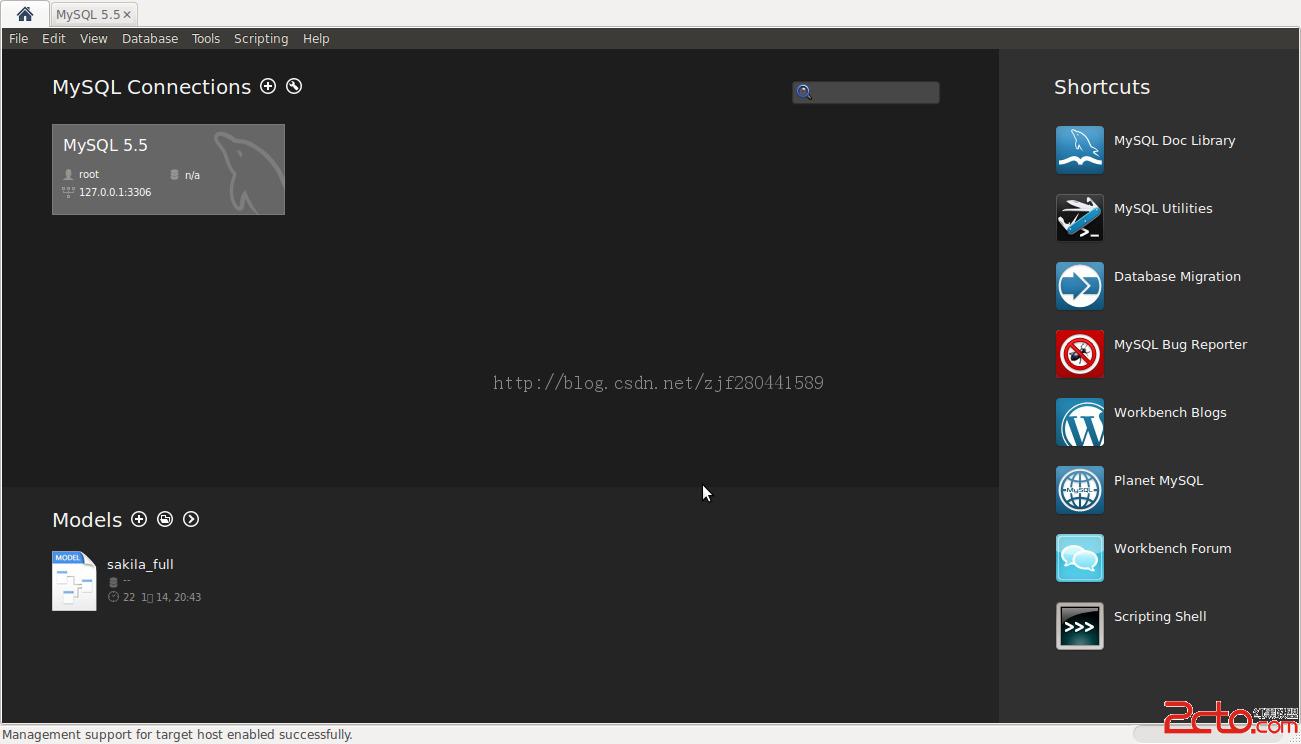Click the Database Migration icon

(1080, 286)
